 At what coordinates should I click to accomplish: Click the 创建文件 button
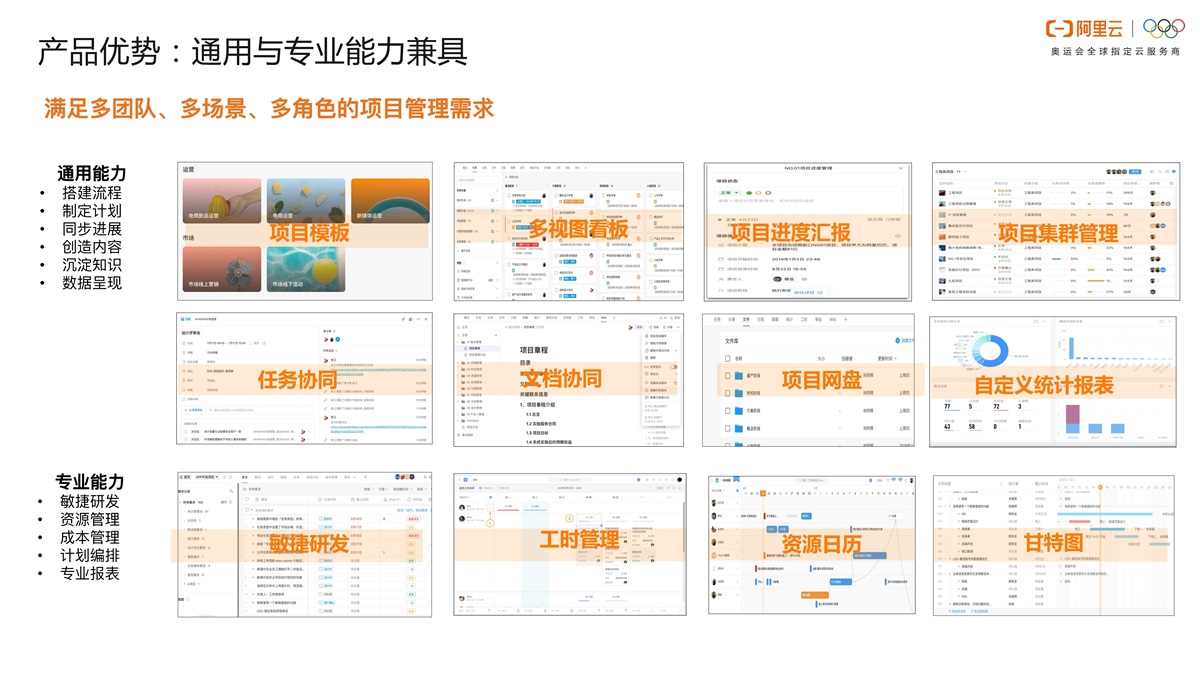point(901,341)
